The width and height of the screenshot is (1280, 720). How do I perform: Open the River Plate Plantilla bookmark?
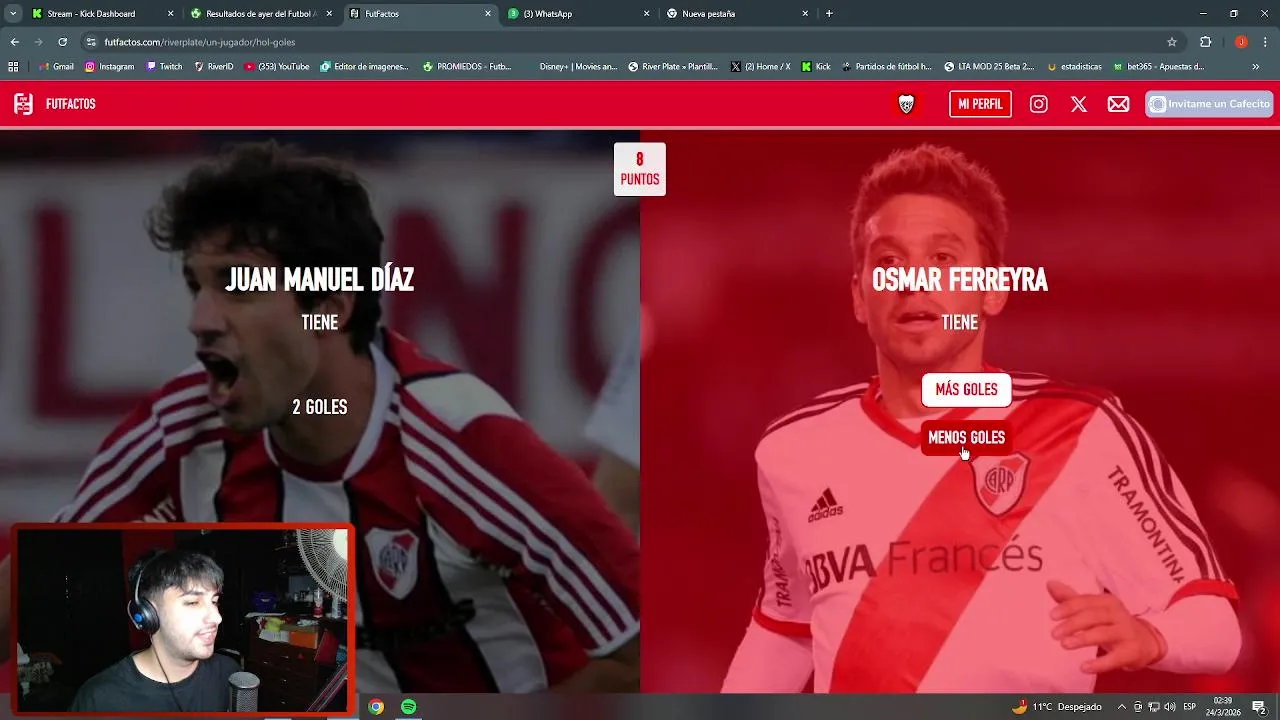tap(673, 67)
